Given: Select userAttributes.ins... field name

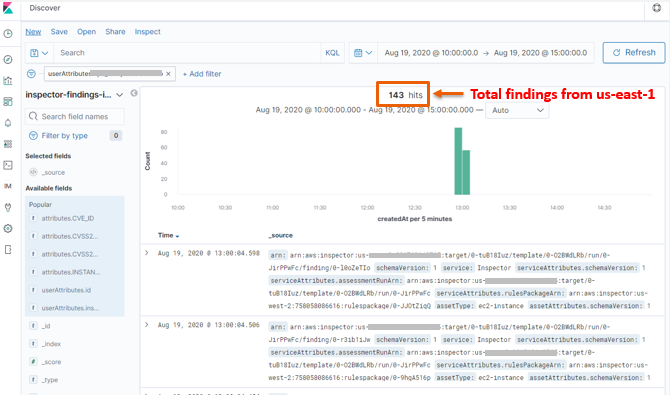Looking at the screenshot, I should 71,308.
